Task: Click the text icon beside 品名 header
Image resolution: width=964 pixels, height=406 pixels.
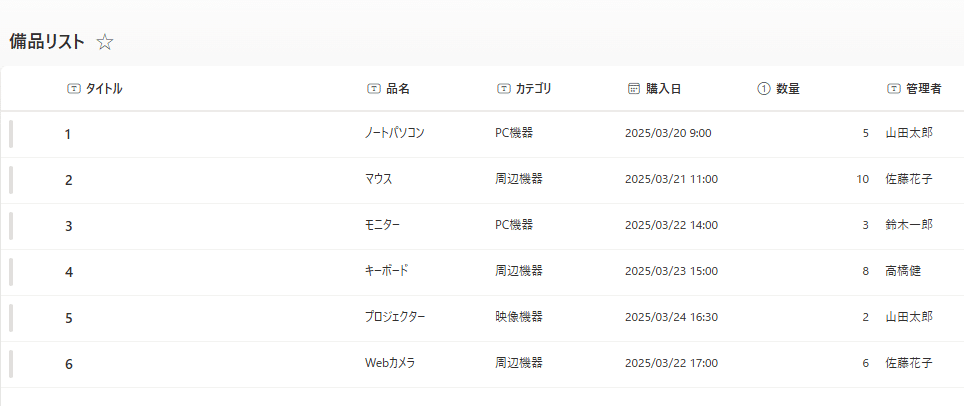Action: (374, 89)
